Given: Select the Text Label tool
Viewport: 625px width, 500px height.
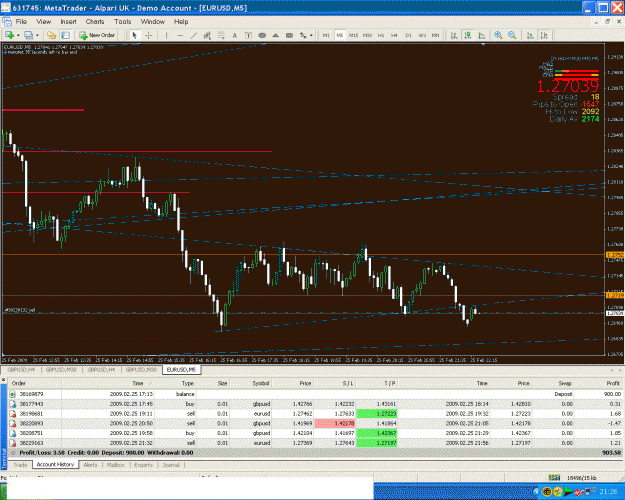Looking at the screenshot, I should pyautogui.click(x=248, y=35).
